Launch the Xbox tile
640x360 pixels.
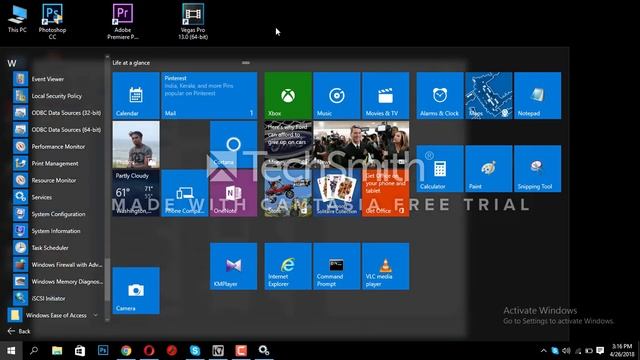click(288, 96)
